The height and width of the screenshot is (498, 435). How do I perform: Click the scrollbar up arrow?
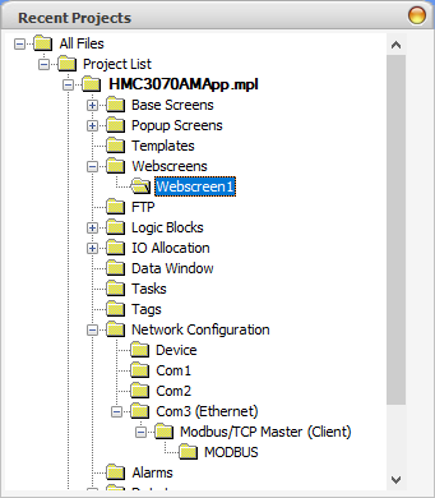396,45
